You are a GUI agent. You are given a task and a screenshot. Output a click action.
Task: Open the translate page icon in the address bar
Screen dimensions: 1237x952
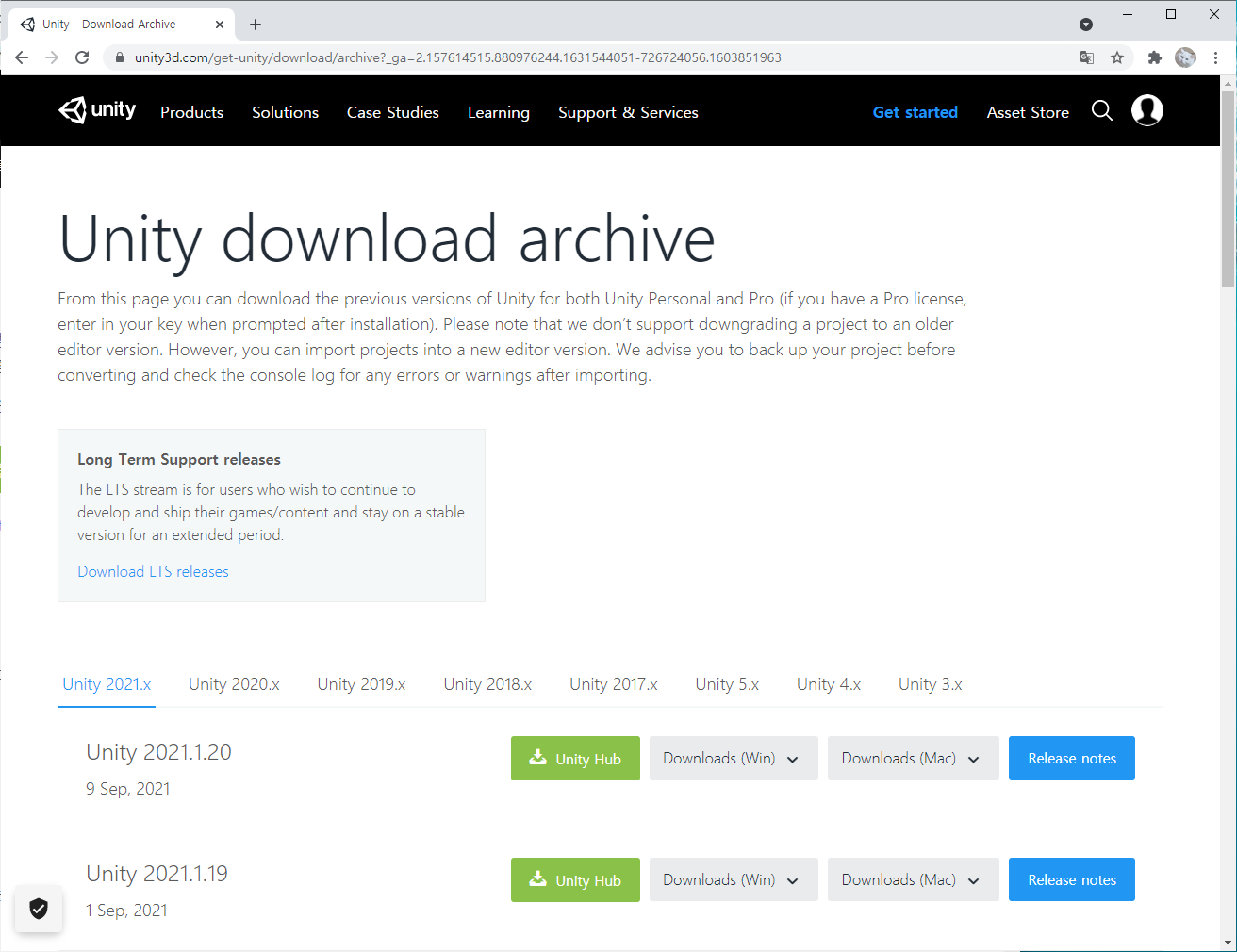click(1087, 57)
